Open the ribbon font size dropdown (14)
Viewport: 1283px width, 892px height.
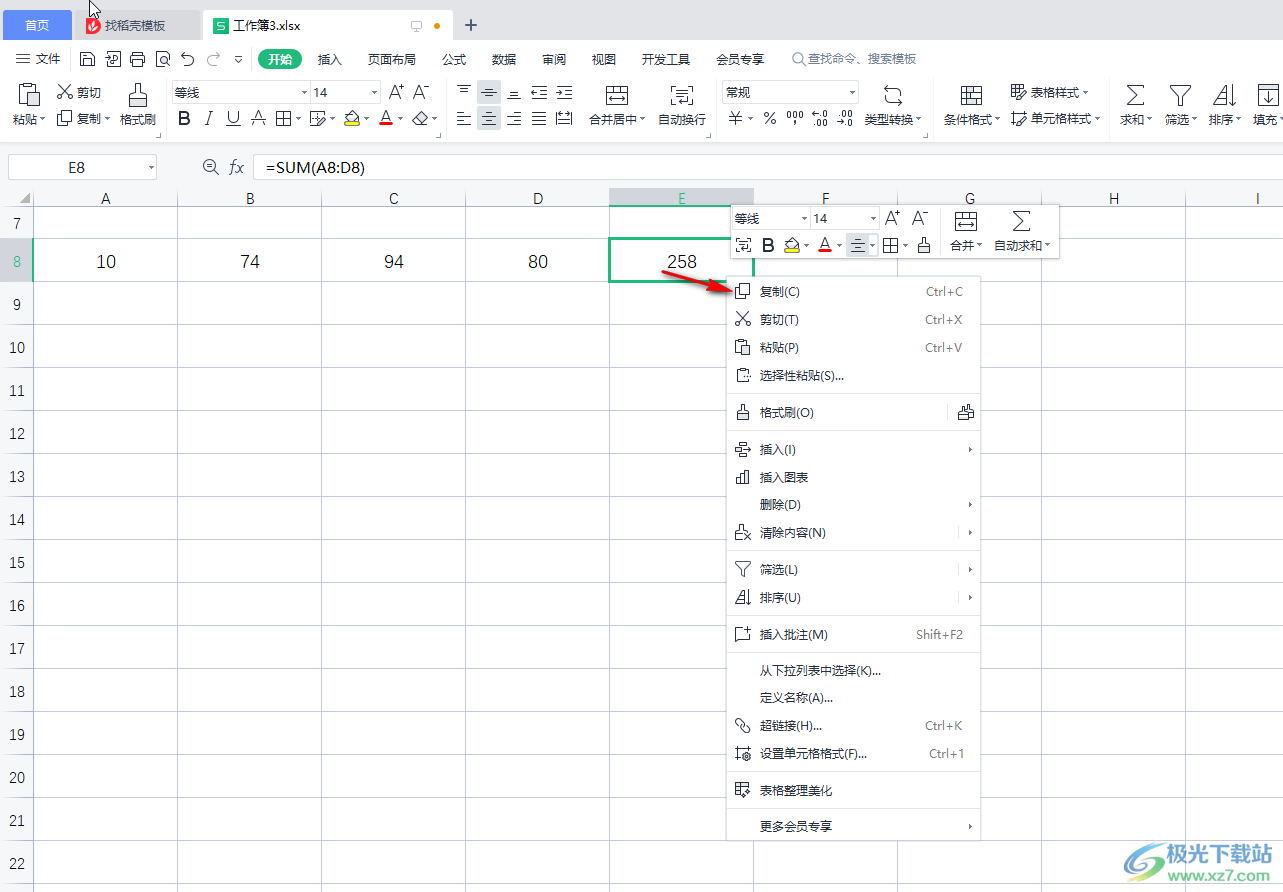tap(375, 92)
